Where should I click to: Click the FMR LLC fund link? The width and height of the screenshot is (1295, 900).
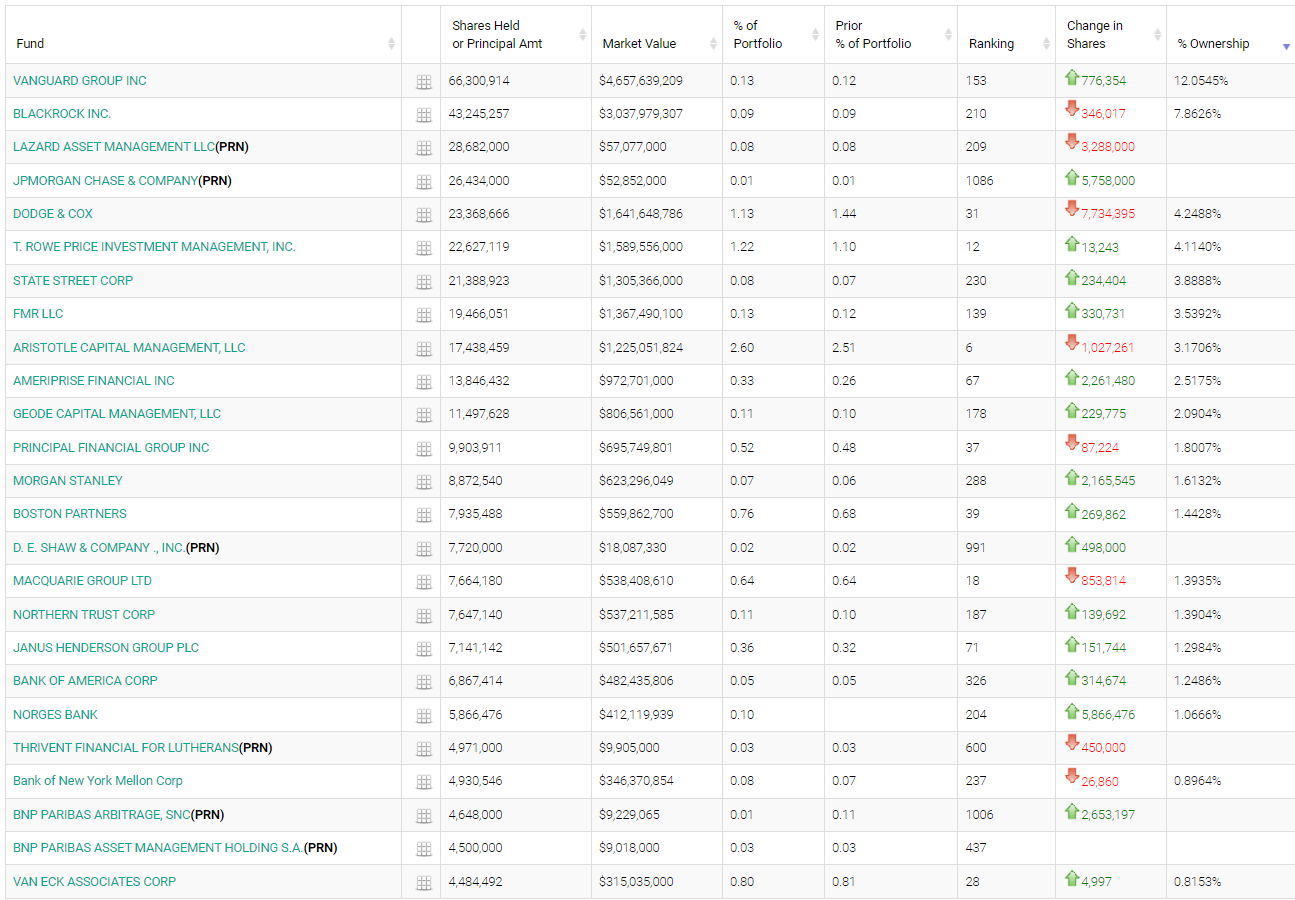pyautogui.click(x=38, y=314)
